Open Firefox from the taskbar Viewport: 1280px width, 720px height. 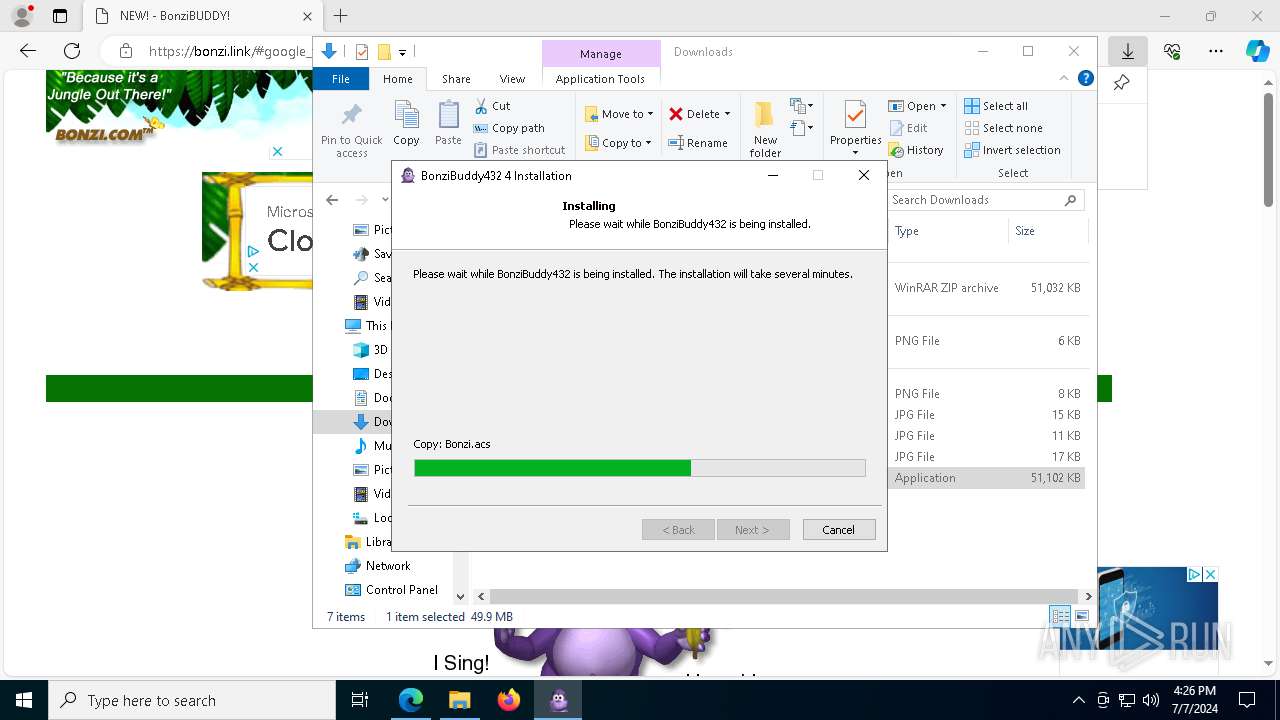pos(509,701)
